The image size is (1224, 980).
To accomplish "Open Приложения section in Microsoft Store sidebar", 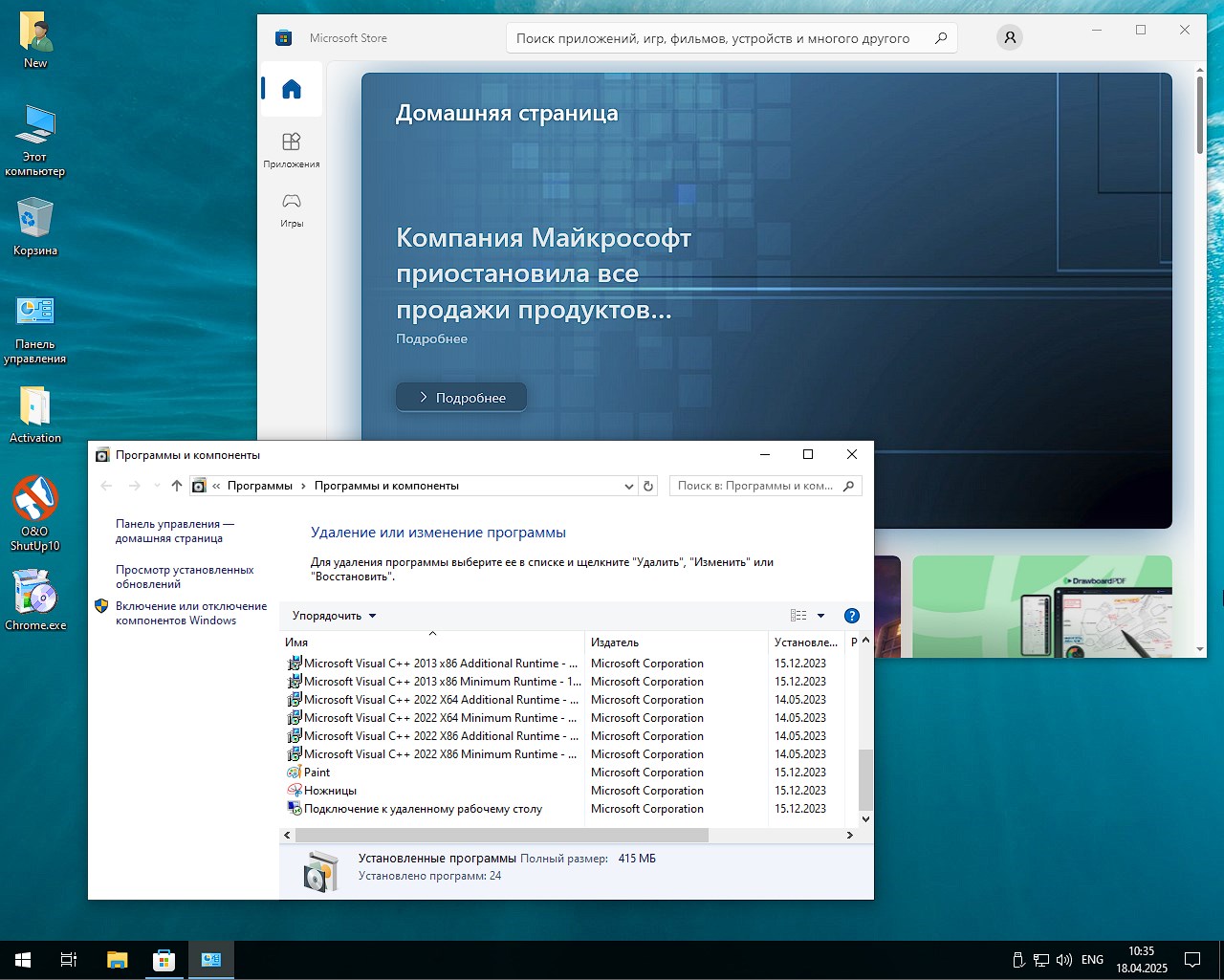I will pos(292,150).
